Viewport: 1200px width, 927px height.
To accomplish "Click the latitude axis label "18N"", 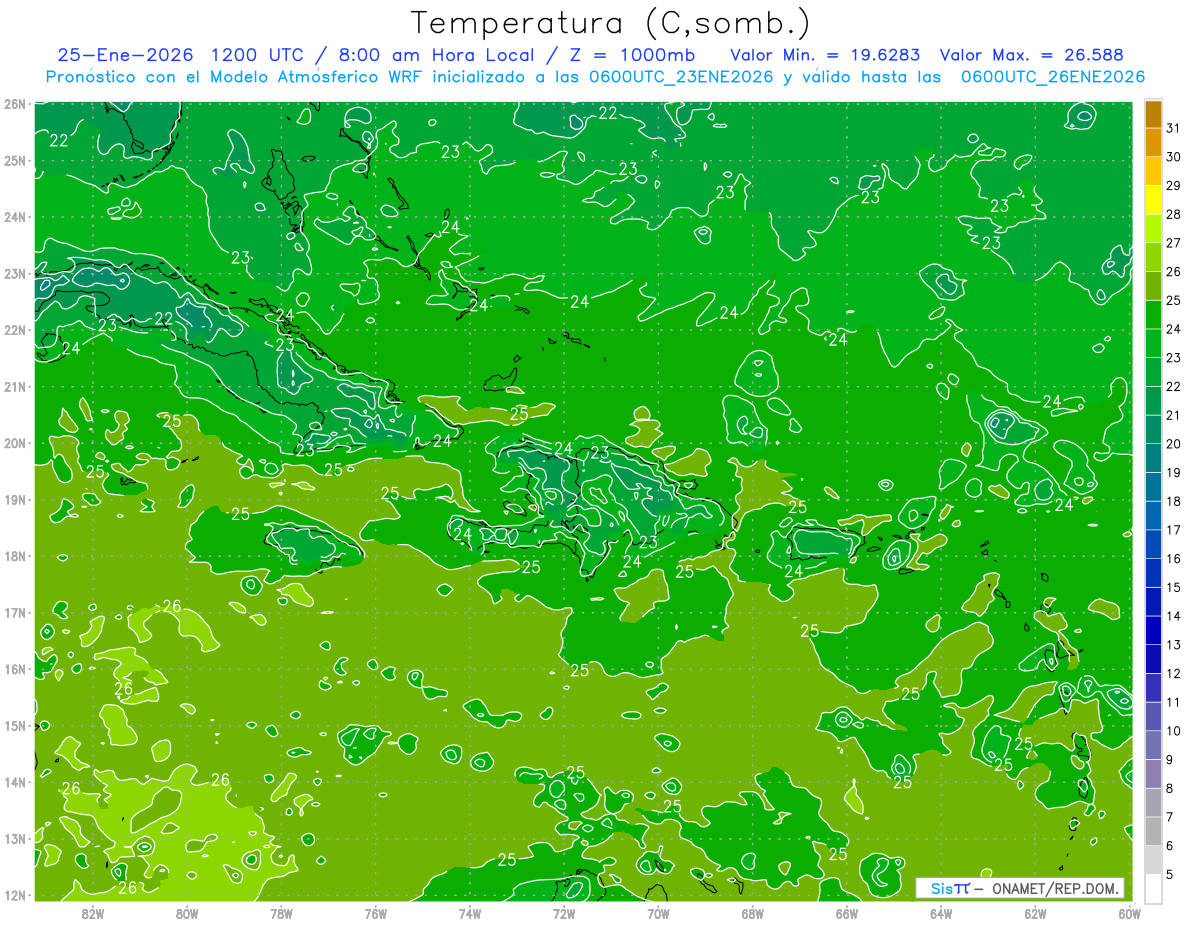I will coord(14,556).
